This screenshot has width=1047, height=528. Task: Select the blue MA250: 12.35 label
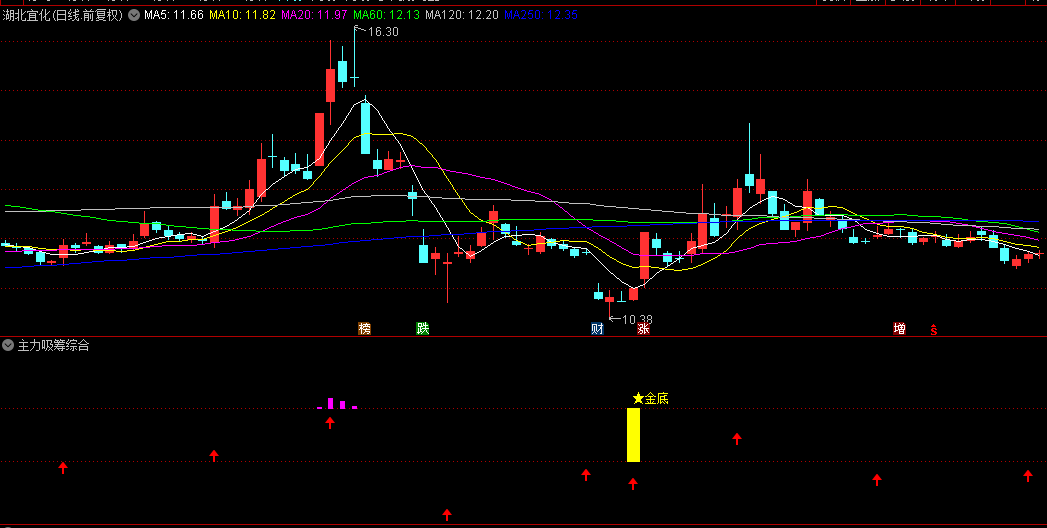pos(541,15)
